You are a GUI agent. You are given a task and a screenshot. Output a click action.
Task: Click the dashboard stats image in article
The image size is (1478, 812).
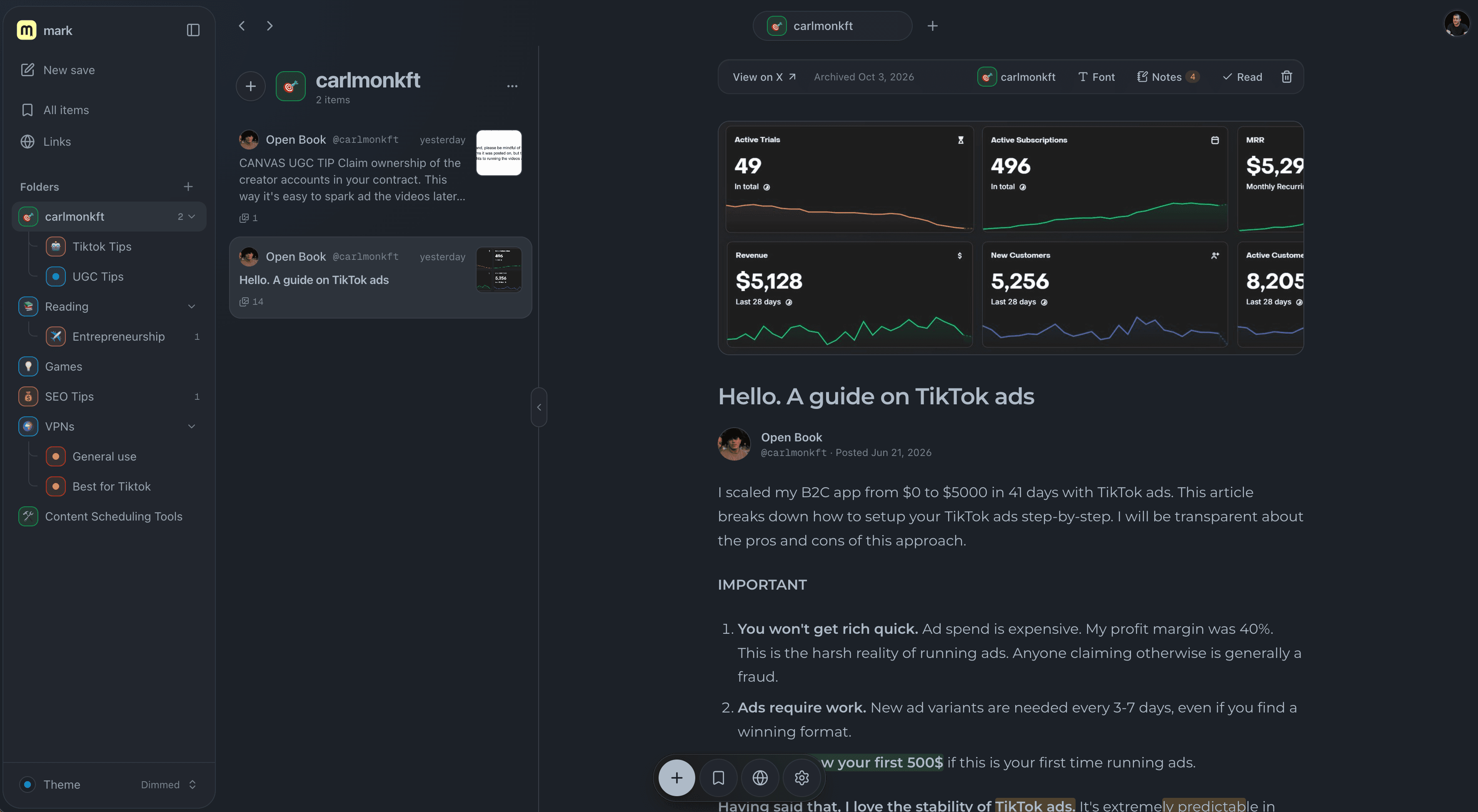click(x=1010, y=238)
